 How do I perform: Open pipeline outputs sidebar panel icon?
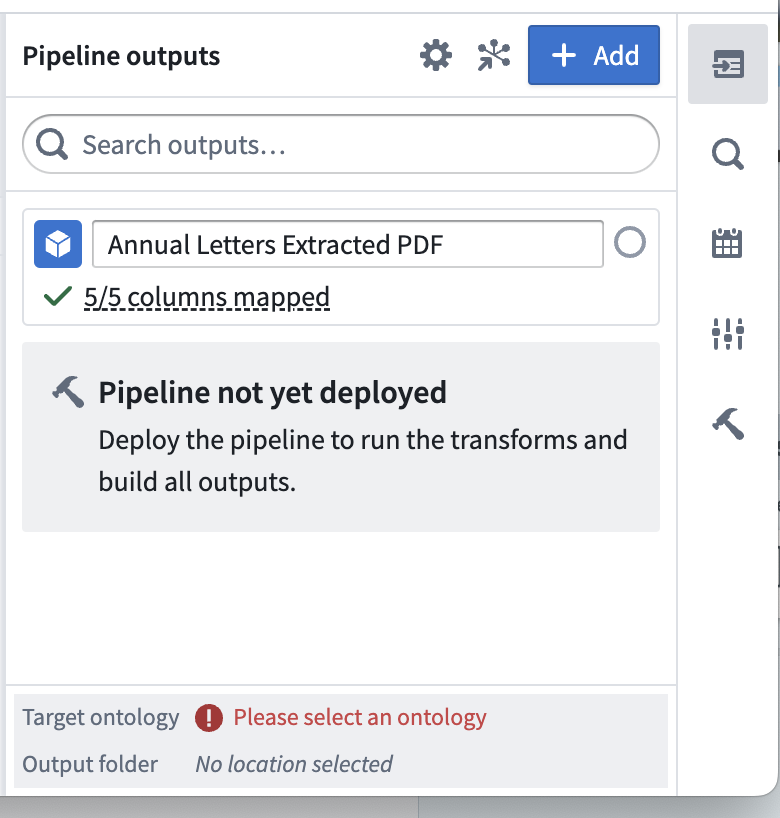coord(728,64)
